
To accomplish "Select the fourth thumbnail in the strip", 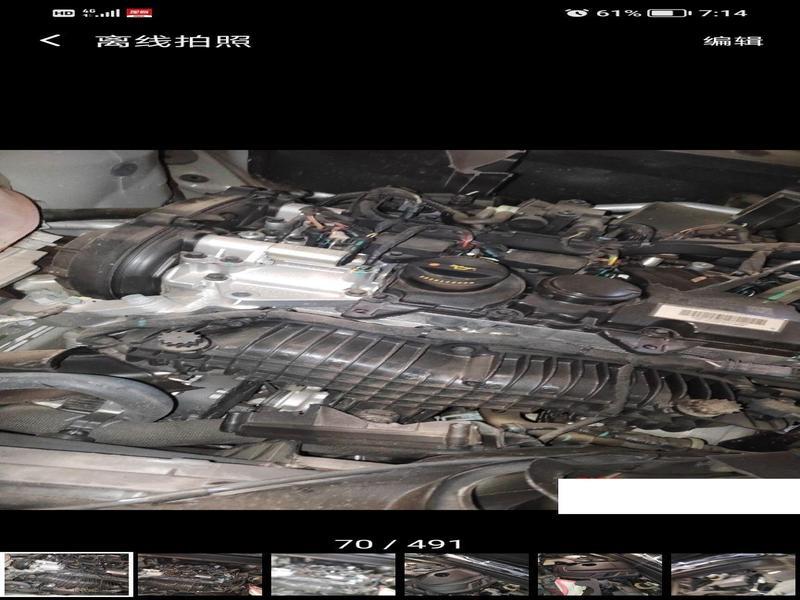I will [x=466, y=575].
